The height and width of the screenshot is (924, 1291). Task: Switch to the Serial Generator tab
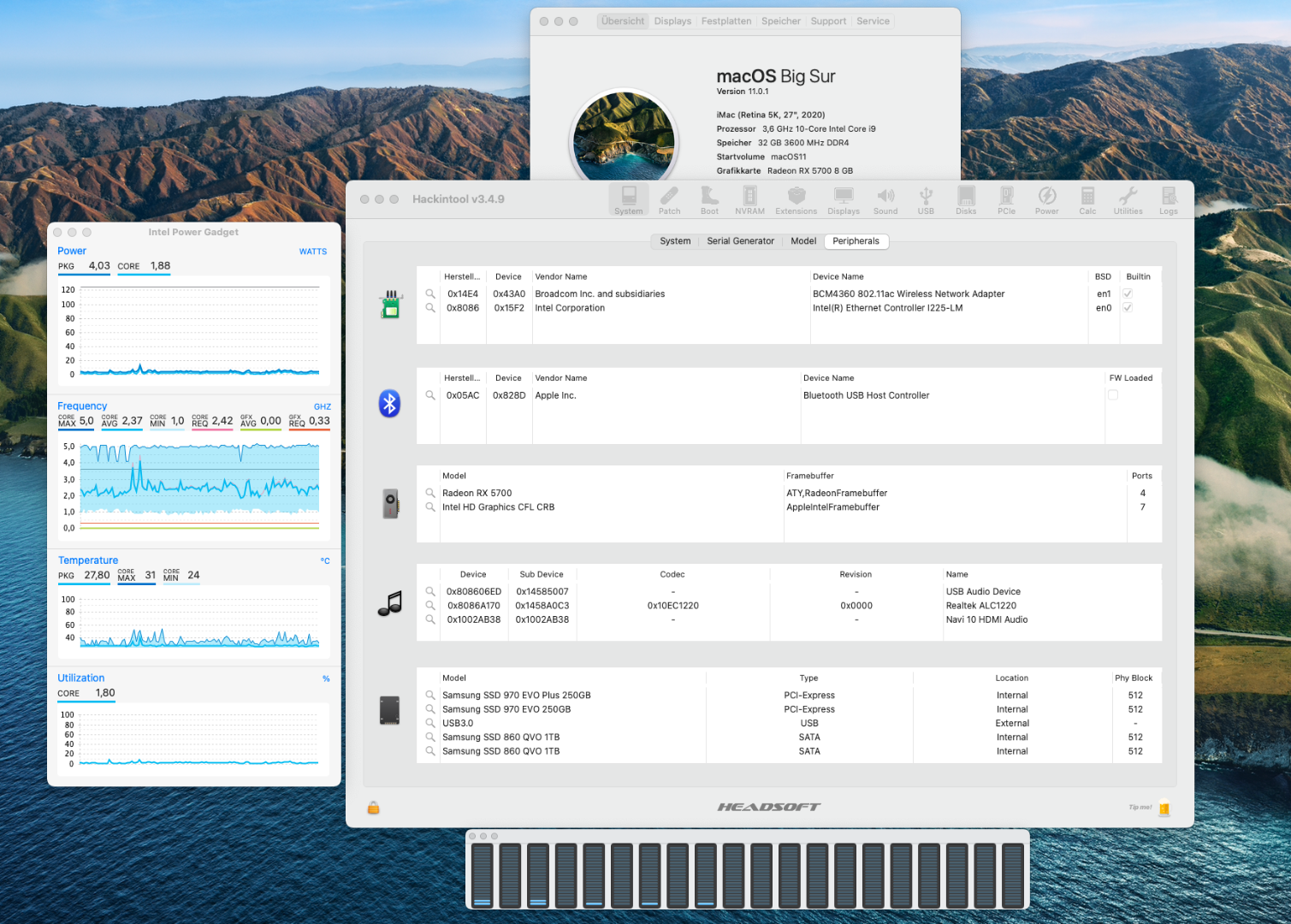[740, 241]
